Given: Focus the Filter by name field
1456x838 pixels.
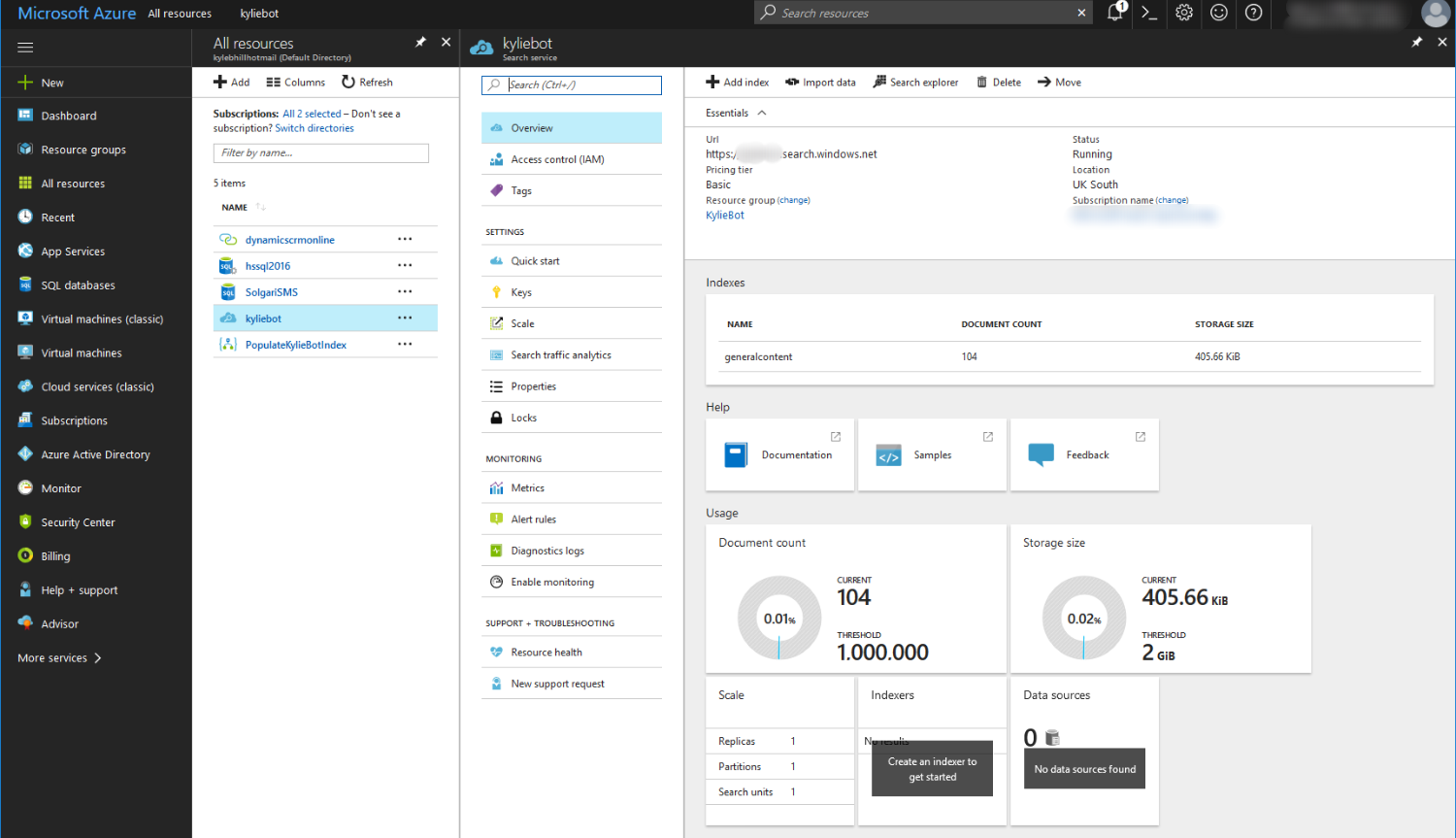Looking at the screenshot, I should coord(321,153).
